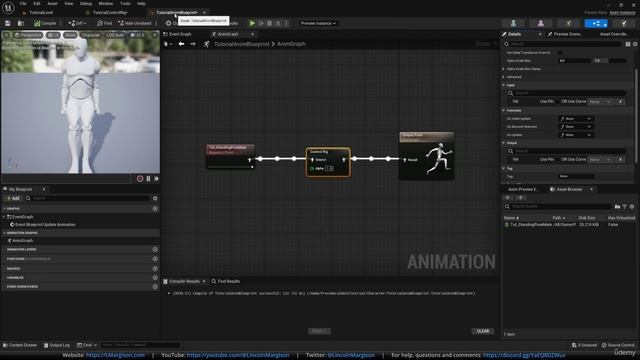Open the Diff dropdown in toolbar
The width and height of the screenshot is (640, 360).
pyautogui.click(x=77, y=23)
